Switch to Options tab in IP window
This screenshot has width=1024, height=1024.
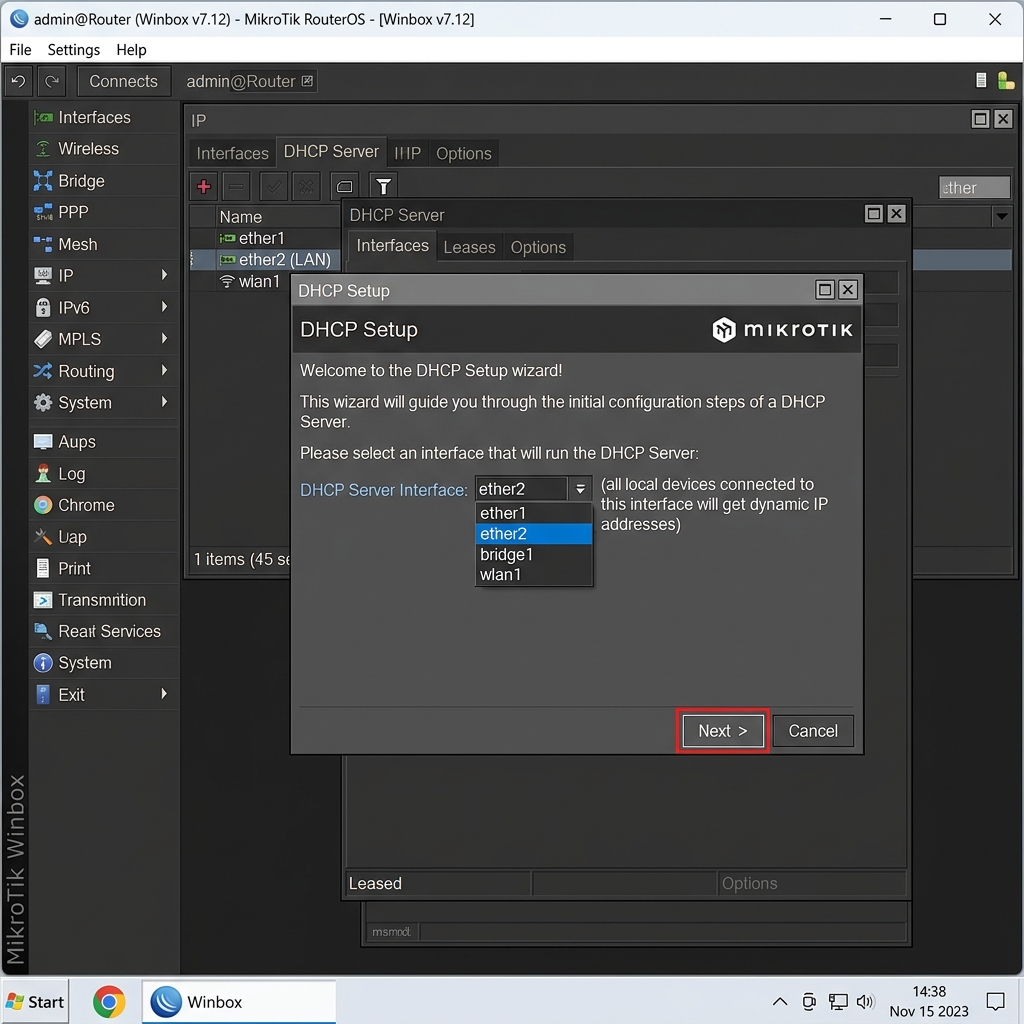pos(464,153)
